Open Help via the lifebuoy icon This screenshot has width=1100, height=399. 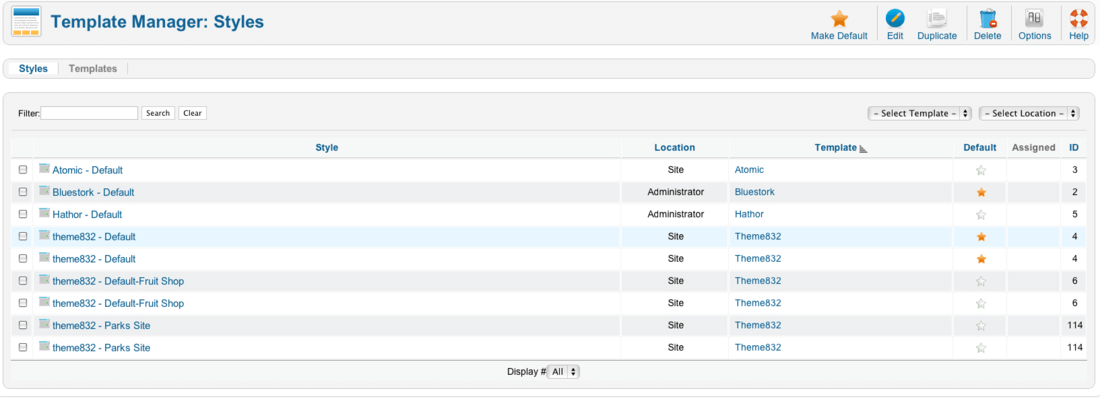(1079, 19)
